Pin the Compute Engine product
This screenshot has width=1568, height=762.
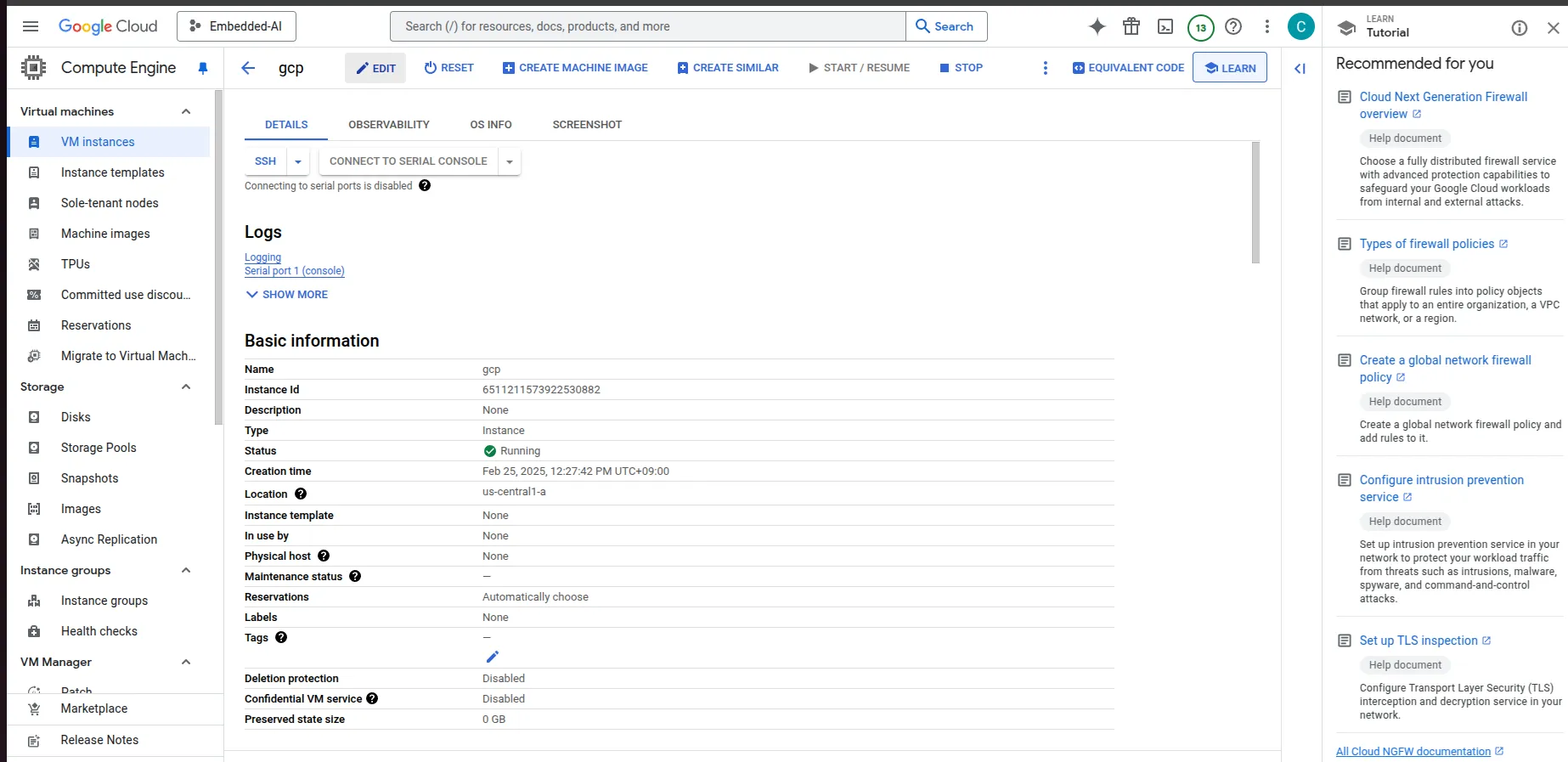point(203,68)
